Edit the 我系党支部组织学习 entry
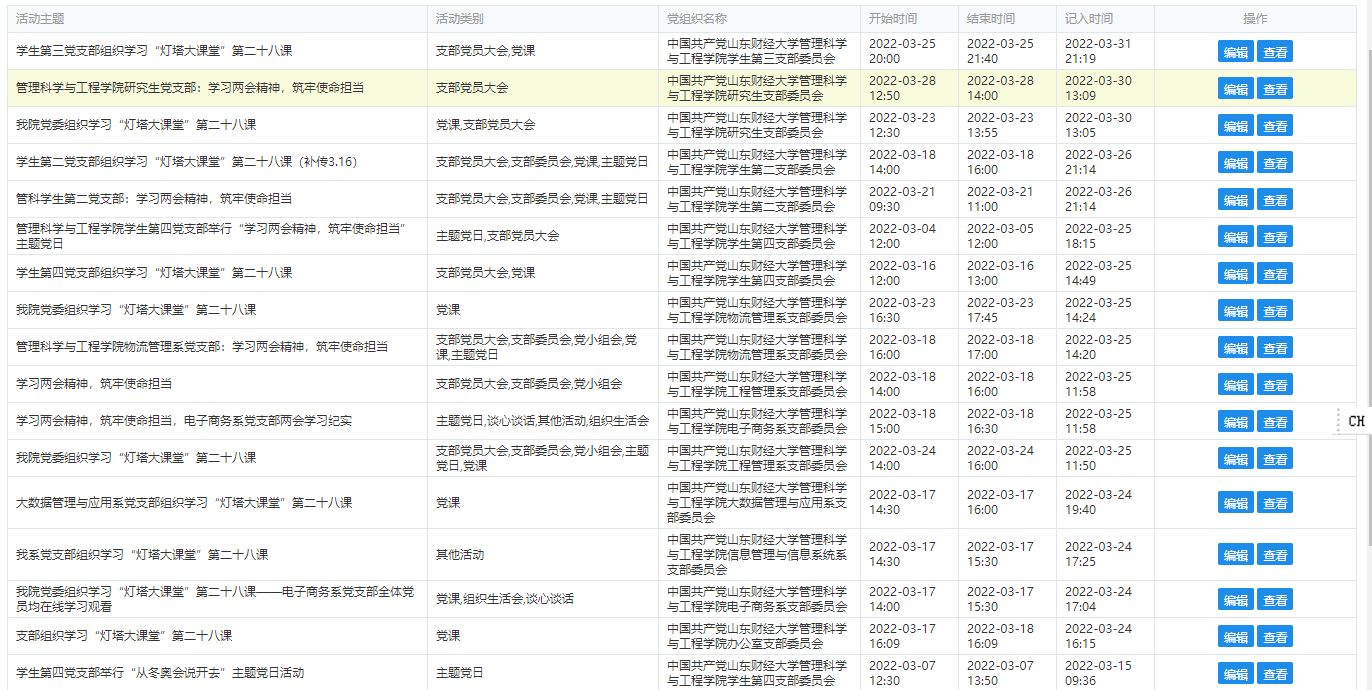 click(1235, 555)
